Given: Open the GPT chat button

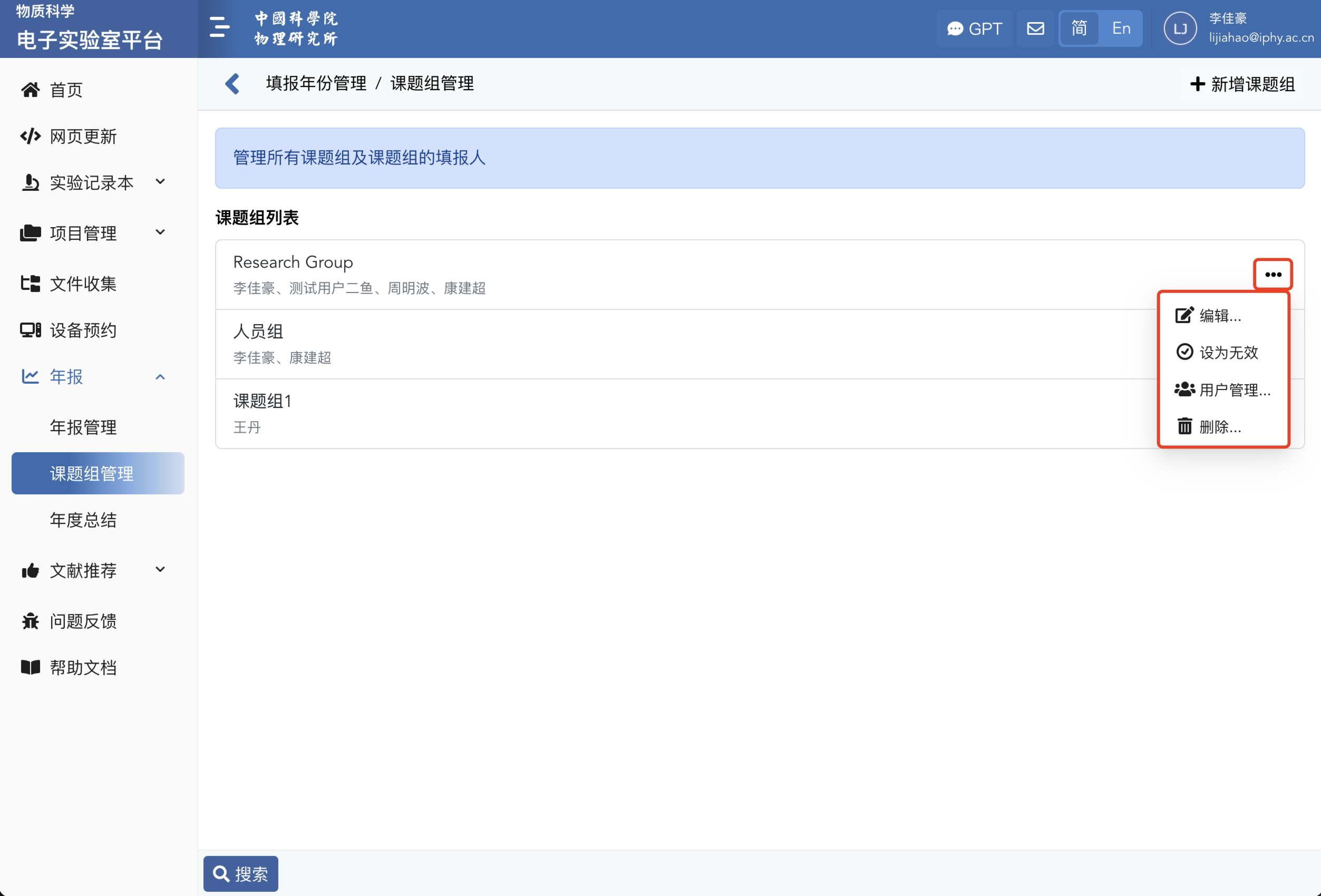Looking at the screenshot, I should pos(974,28).
